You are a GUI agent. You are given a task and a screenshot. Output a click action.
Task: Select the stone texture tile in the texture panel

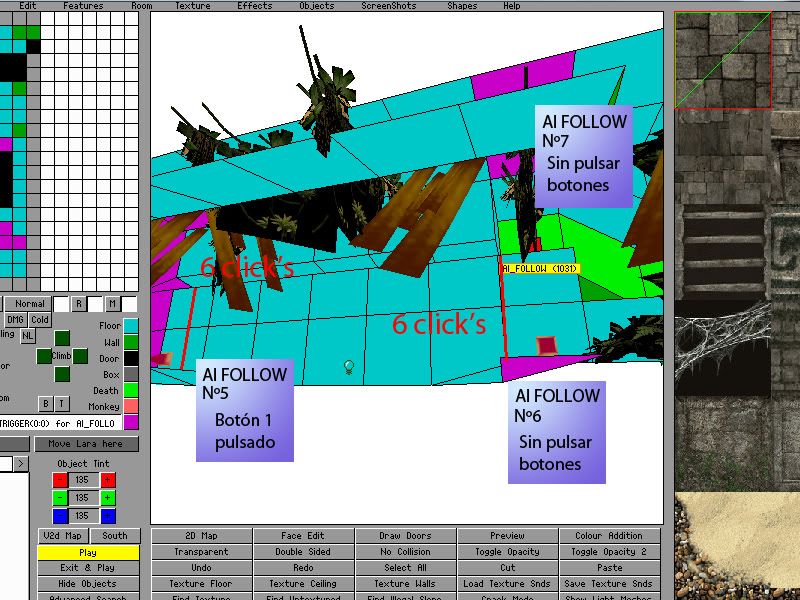pyautogui.click(x=723, y=60)
